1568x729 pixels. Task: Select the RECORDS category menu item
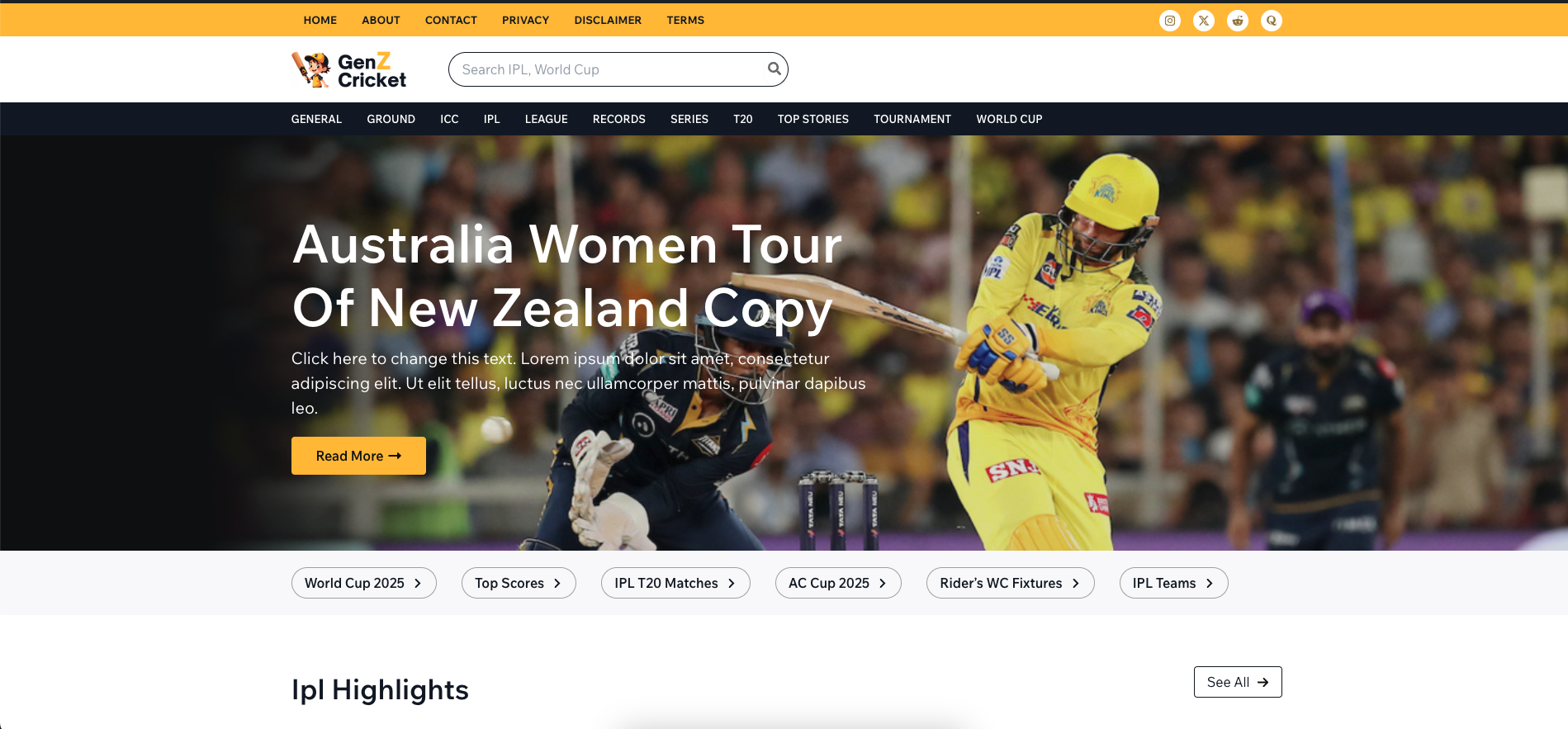tap(618, 120)
